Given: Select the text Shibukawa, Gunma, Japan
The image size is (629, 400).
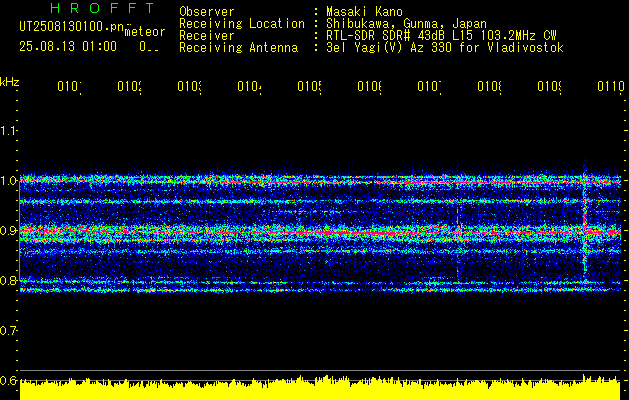Looking at the screenshot, I should [x=406, y=24].
